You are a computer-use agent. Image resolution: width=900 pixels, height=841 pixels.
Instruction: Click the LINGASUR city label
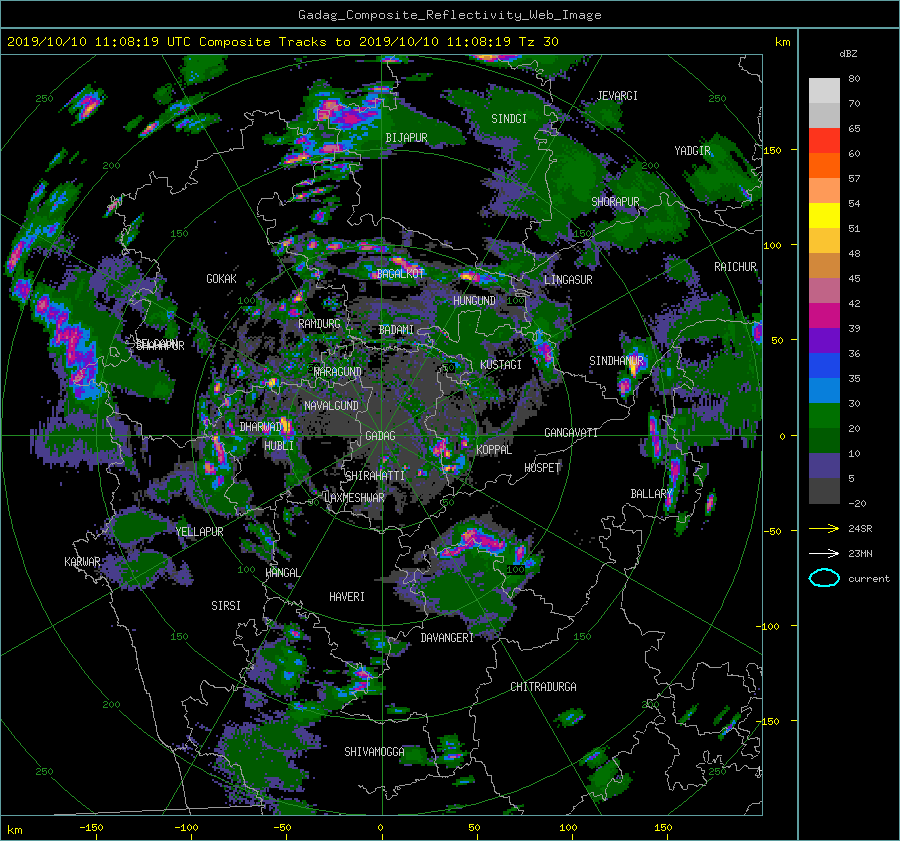point(568,280)
